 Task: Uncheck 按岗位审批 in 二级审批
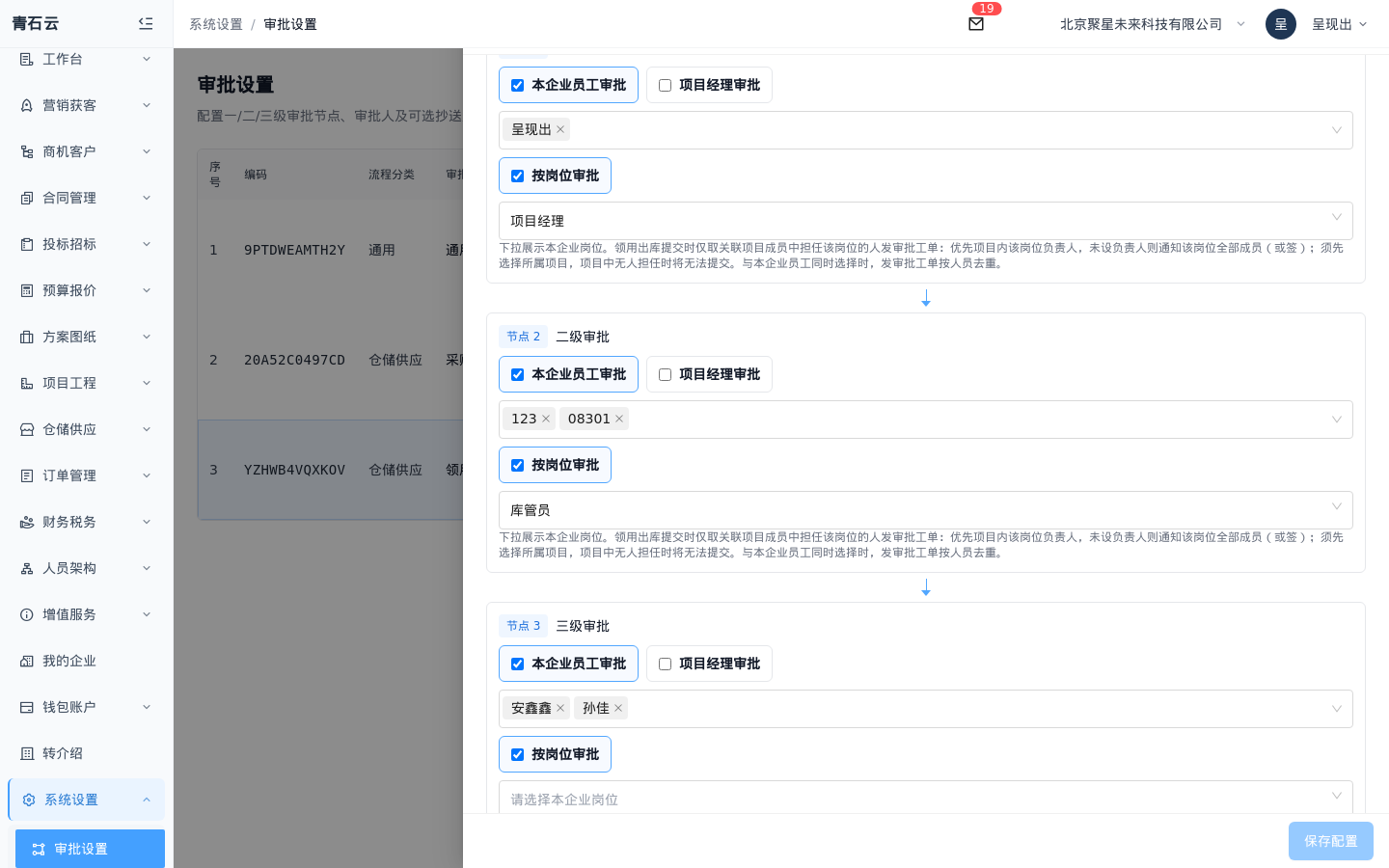[x=518, y=465]
